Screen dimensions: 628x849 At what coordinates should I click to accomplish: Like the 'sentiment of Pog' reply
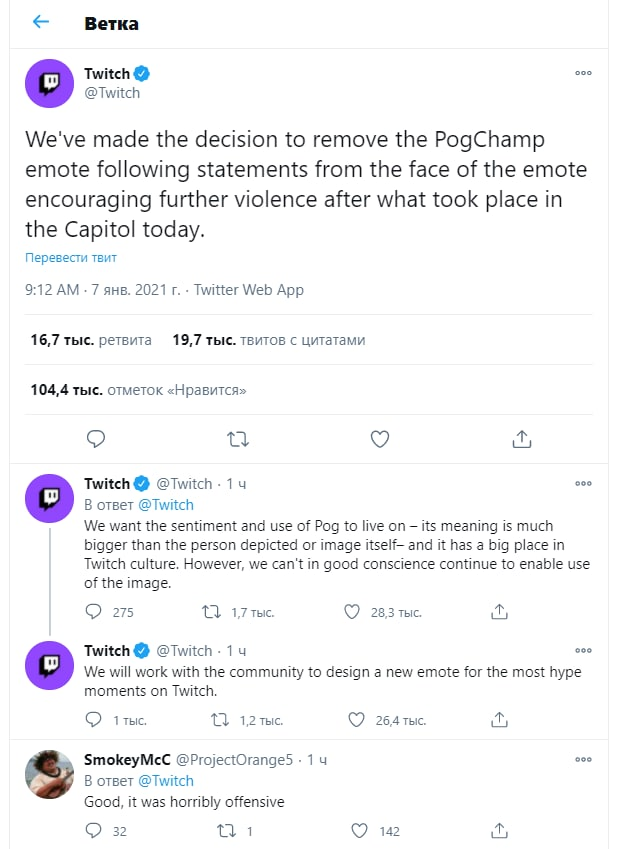click(x=352, y=611)
